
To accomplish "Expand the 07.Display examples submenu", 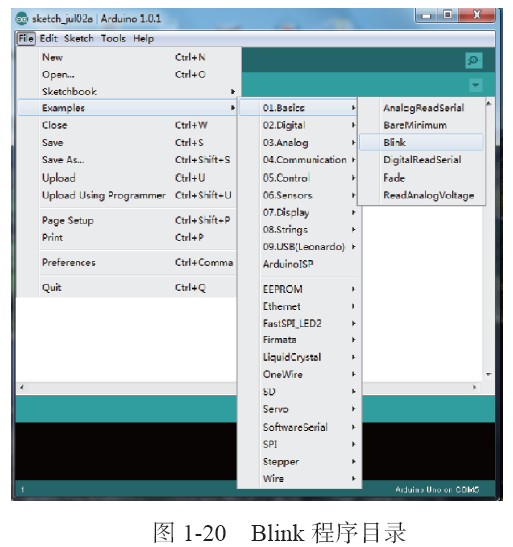I will (x=299, y=212).
